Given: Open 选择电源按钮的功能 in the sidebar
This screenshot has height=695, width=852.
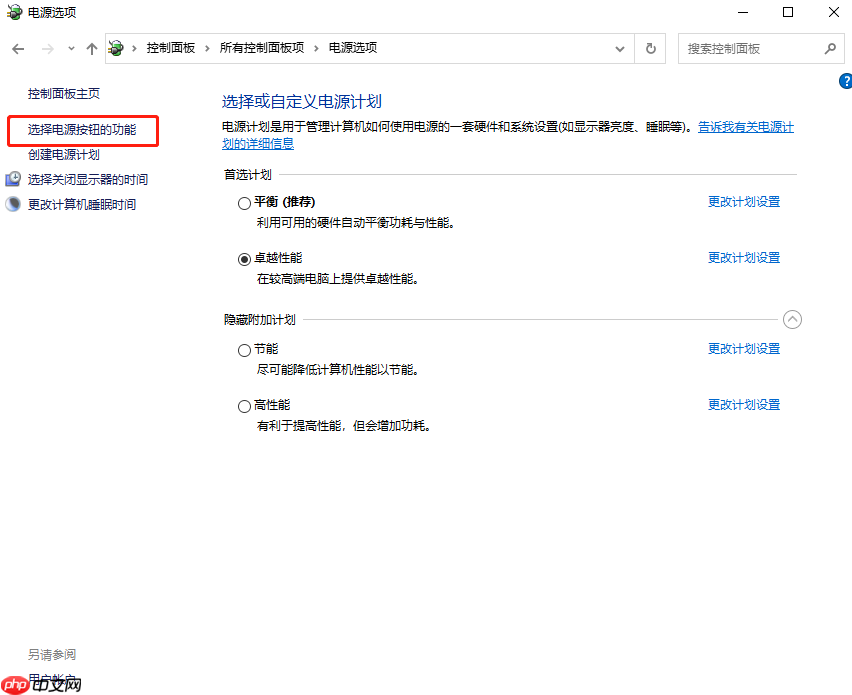Looking at the screenshot, I should pyautogui.click(x=81, y=131).
